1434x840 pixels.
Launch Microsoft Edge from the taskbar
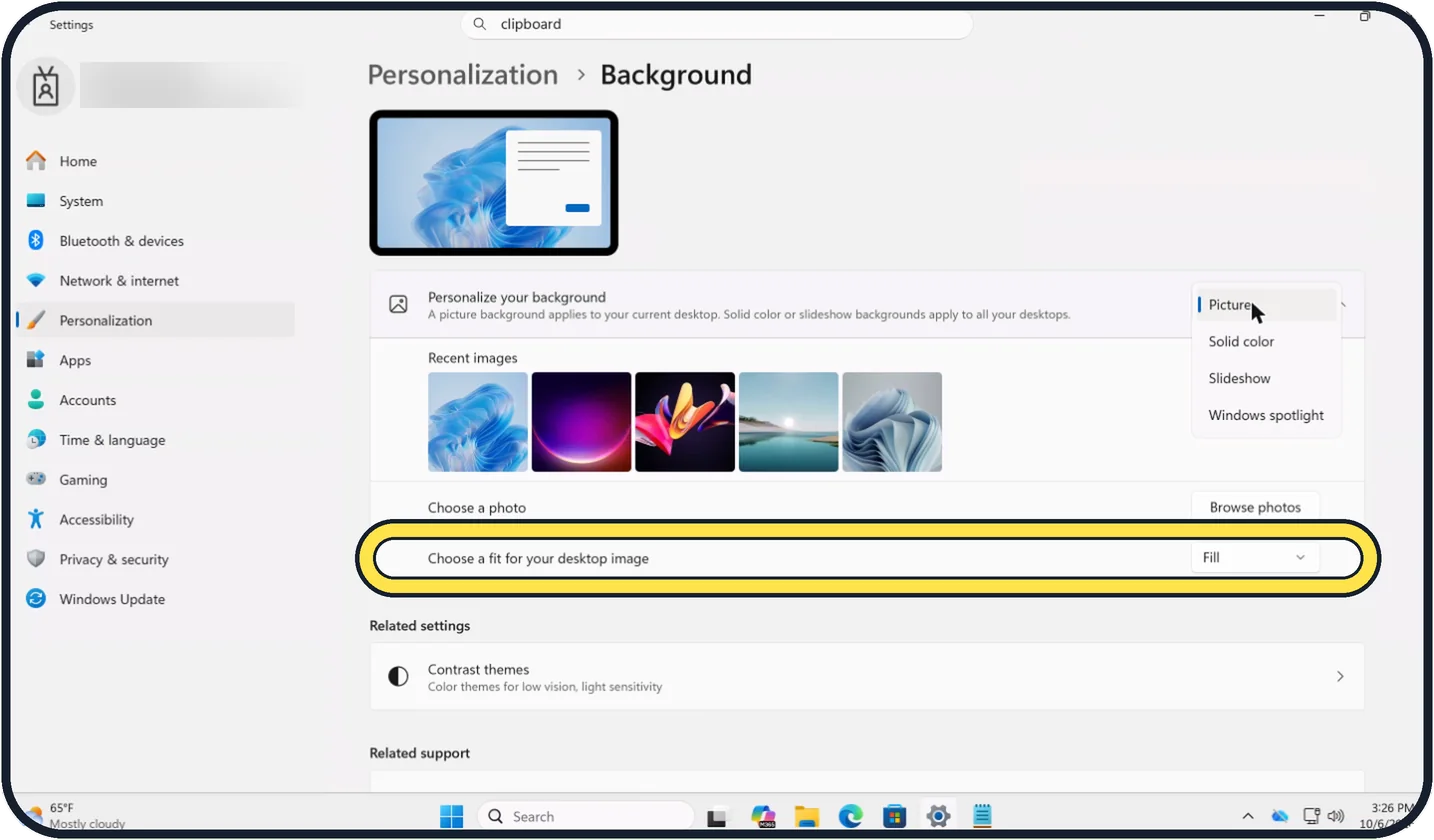(x=851, y=816)
